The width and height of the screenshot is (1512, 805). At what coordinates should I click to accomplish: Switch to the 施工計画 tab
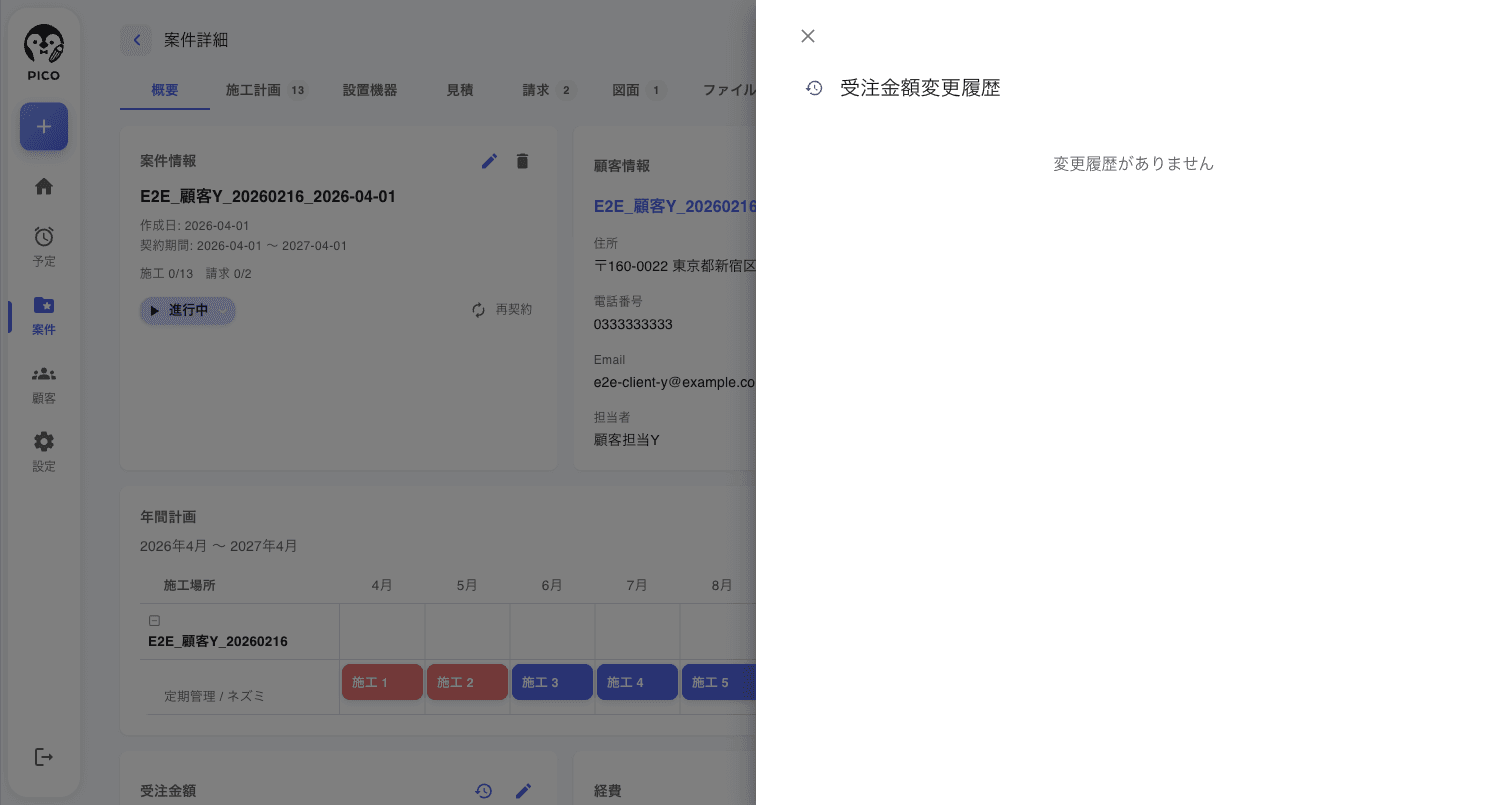(265, 90)
